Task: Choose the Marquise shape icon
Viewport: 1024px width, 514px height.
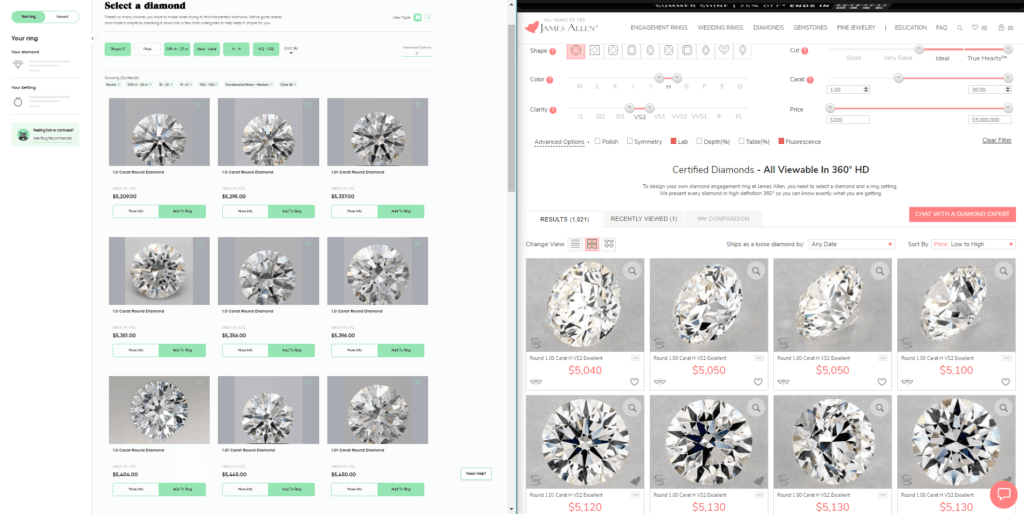Action: [705, 50]
